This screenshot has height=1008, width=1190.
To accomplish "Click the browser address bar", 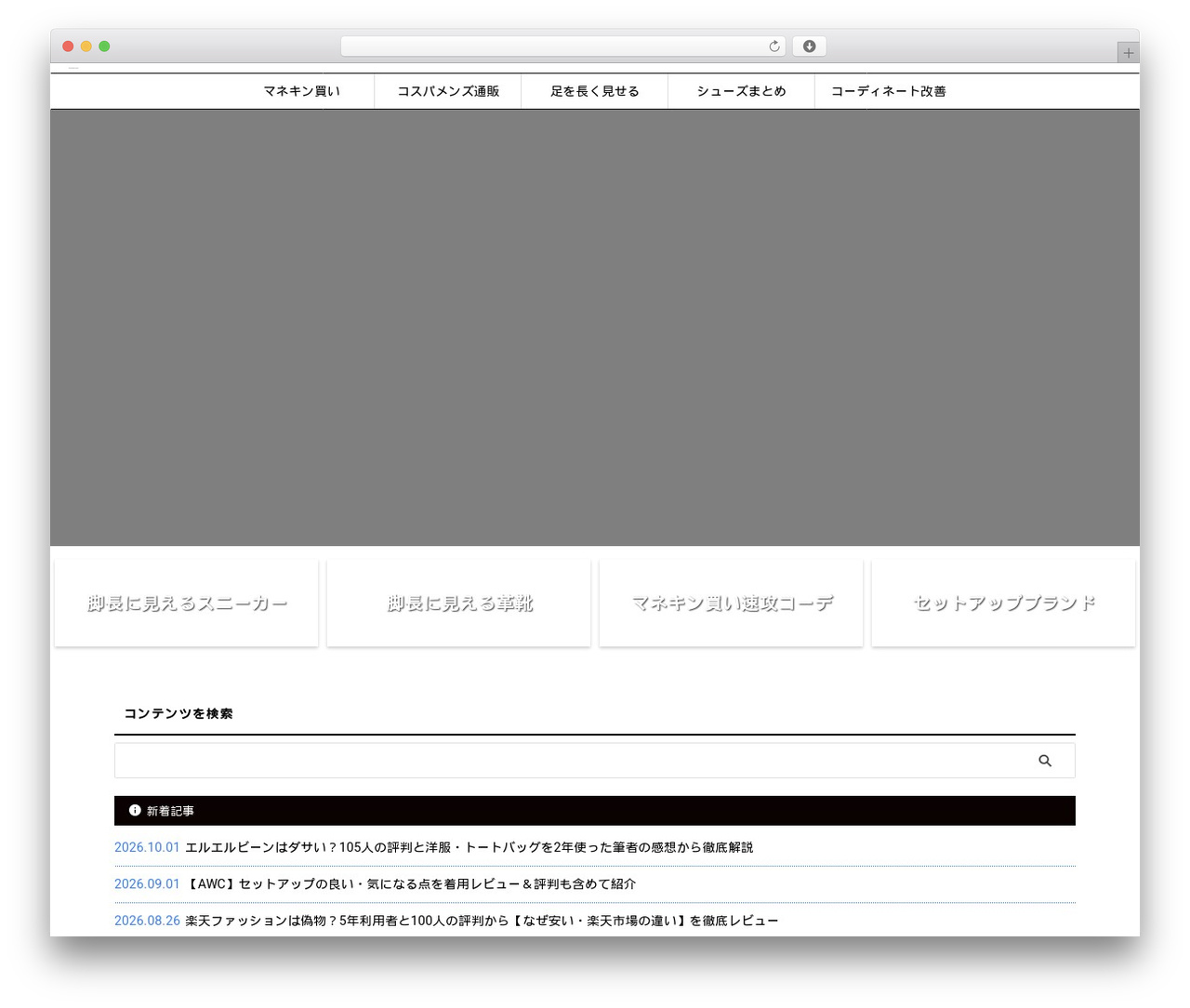I will (x=562, y=46).
